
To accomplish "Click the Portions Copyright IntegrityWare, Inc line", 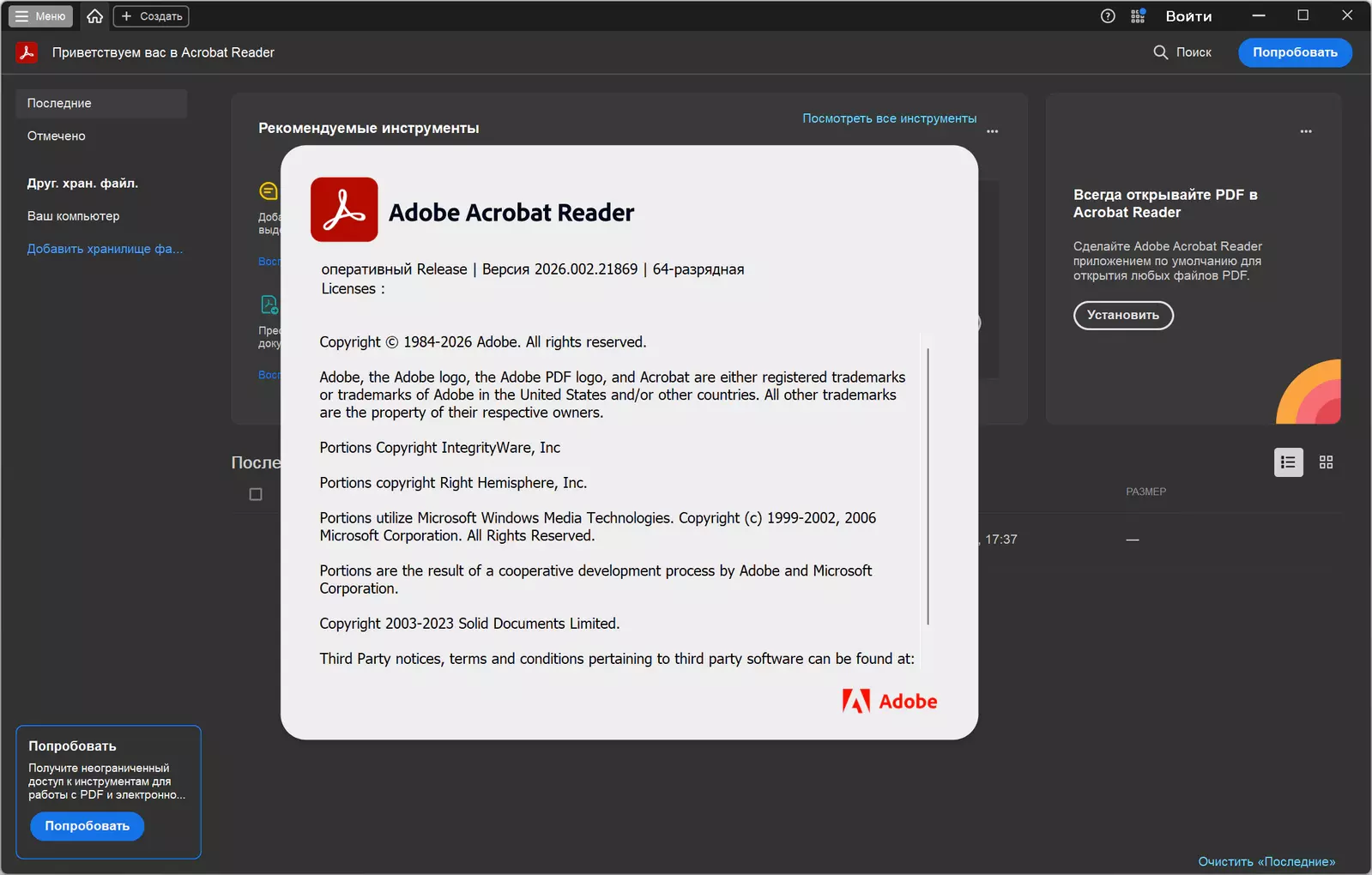I will 440,448.
